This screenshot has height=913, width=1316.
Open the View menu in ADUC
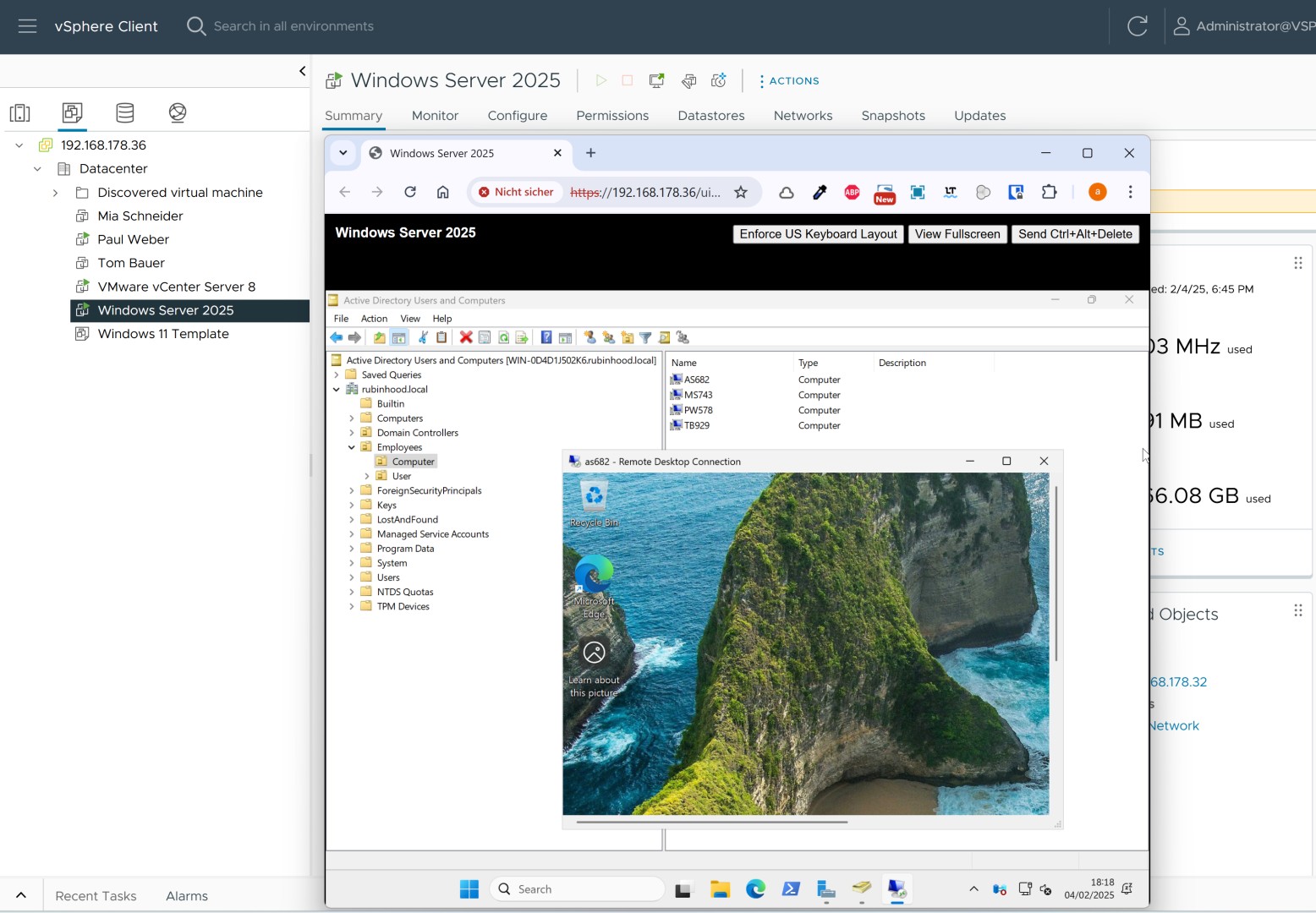point(410,319)
